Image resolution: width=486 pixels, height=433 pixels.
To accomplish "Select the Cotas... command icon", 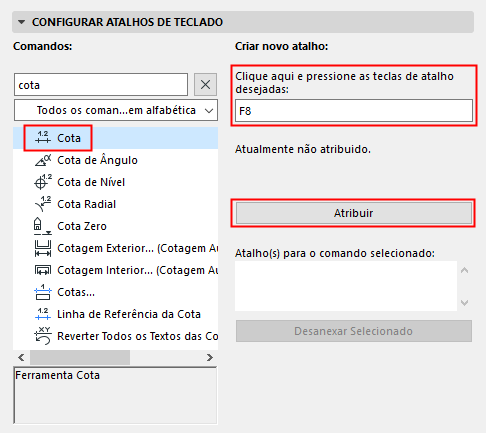I will pyautogui.click(x=43, y=292).
